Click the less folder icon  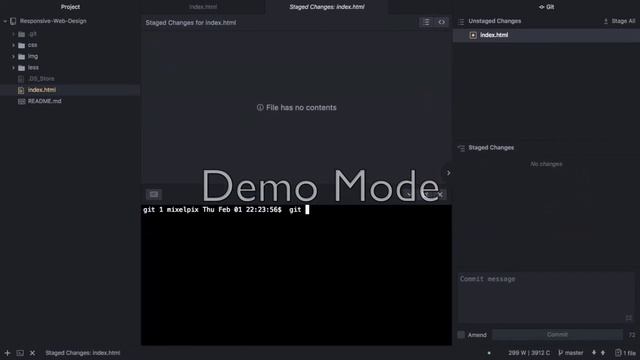coord(22,68)
